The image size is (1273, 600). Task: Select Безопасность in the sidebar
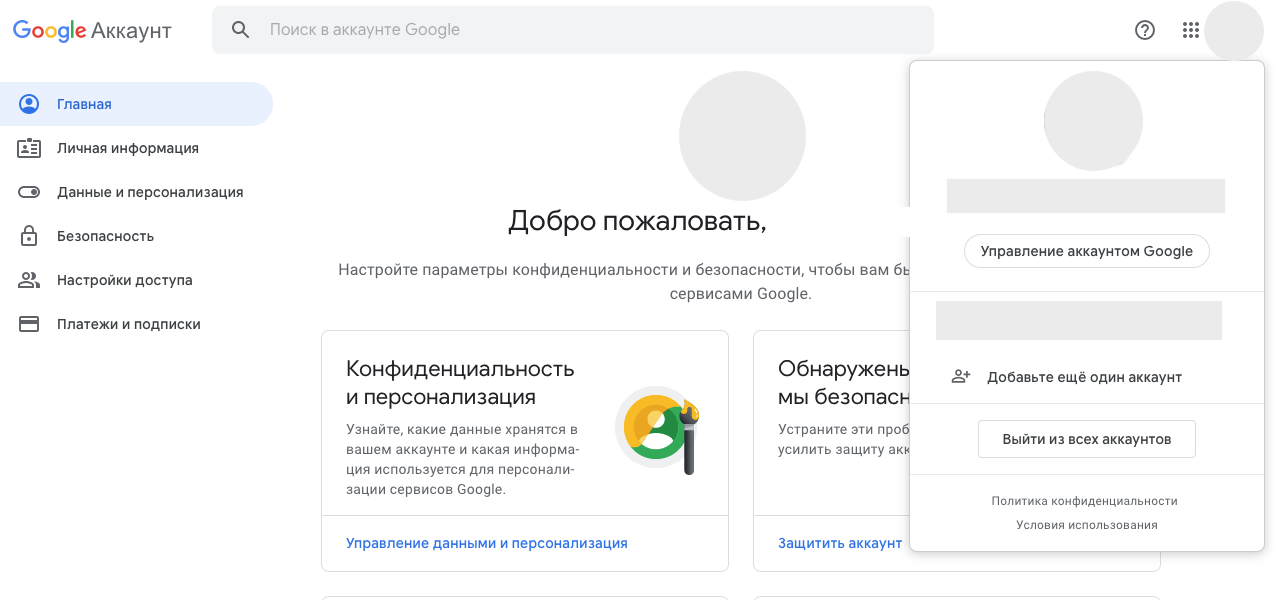pos(105,236)
